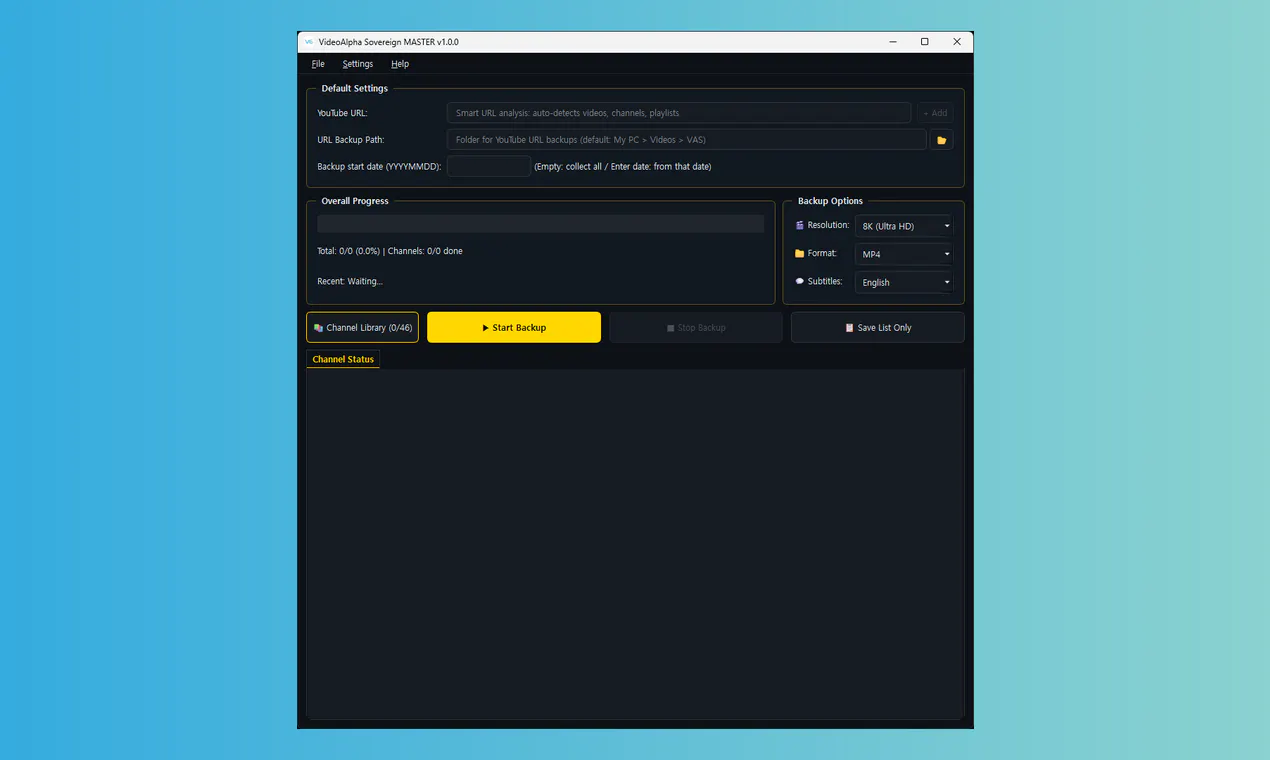Expand the Resolution dropdown showing 8K (Ultra HD)

click(x=904, y=226)
